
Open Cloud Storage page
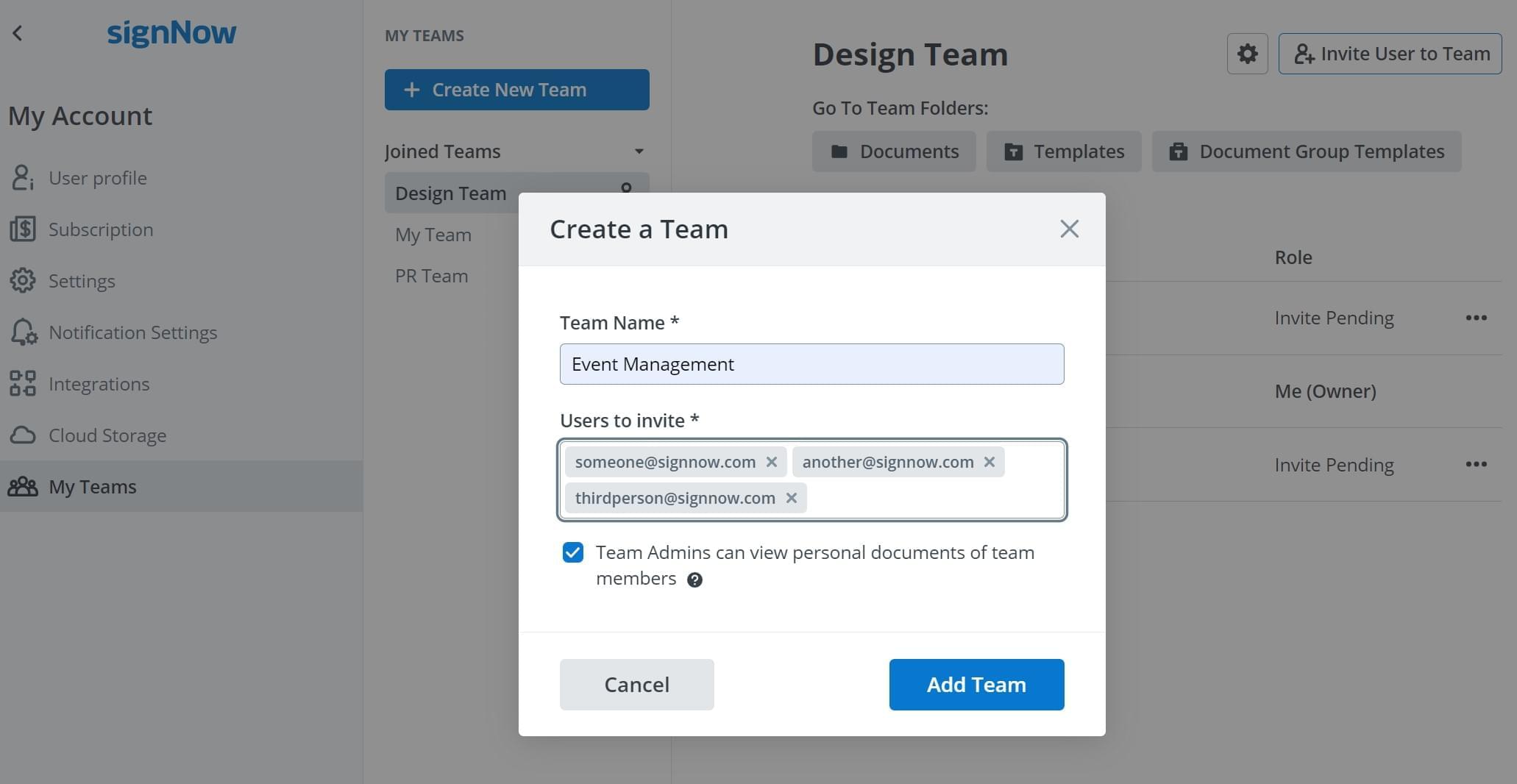[x=107, y=435]
